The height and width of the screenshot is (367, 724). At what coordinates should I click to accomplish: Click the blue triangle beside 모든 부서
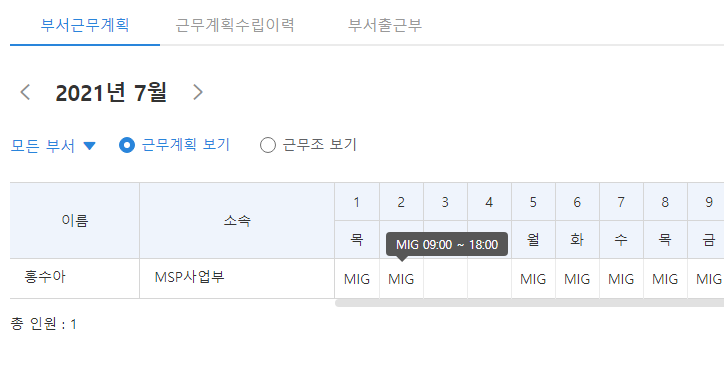click(89, 146)
